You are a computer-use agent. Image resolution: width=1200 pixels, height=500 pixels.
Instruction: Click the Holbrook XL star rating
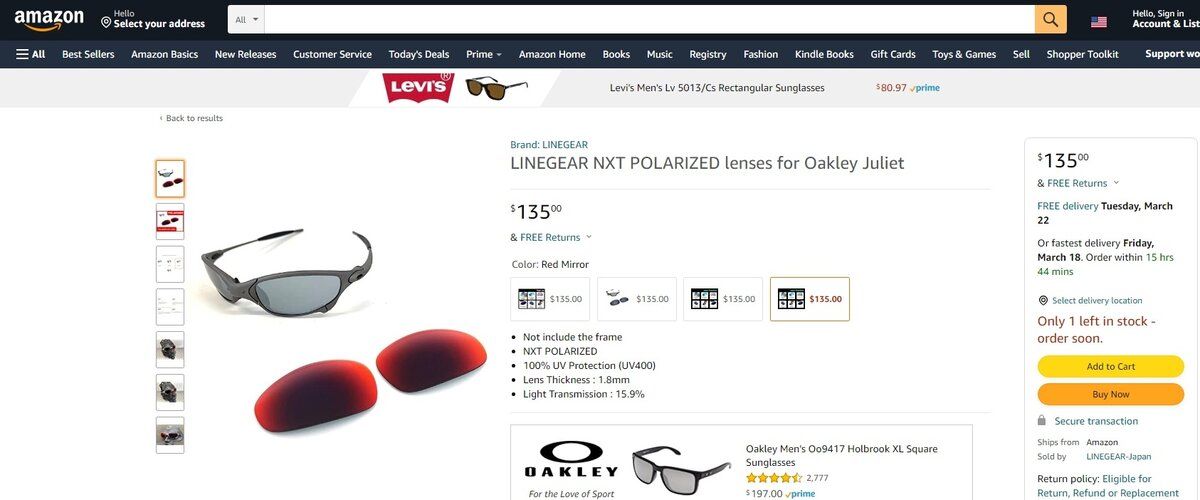(x=774, y=478)
